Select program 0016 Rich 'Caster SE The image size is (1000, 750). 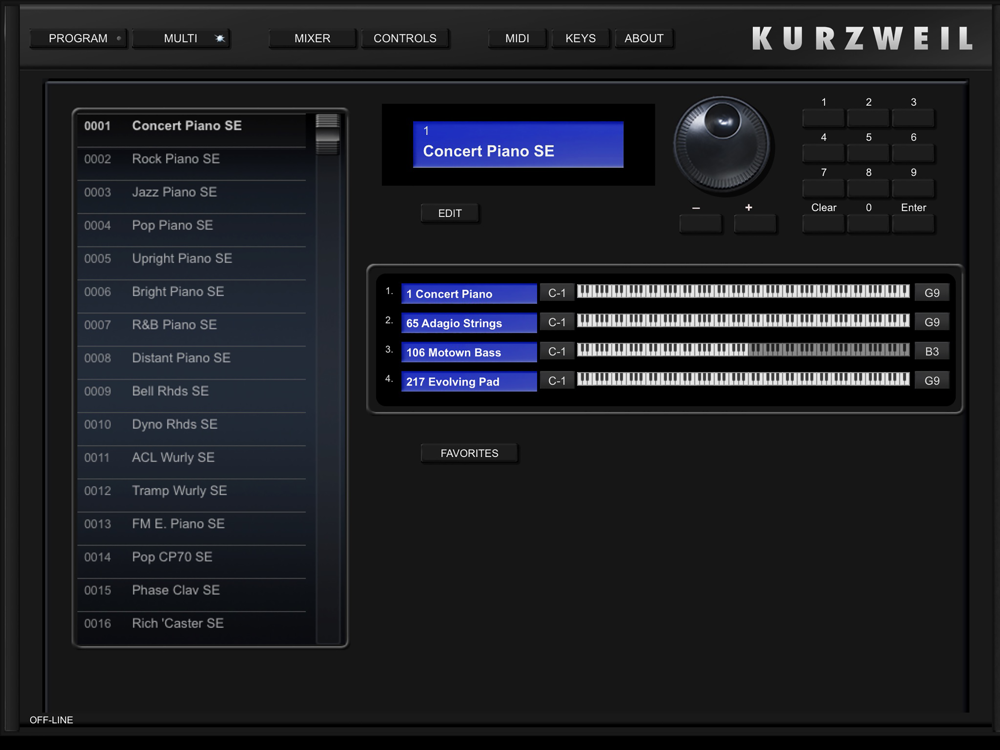click(191, 628)
